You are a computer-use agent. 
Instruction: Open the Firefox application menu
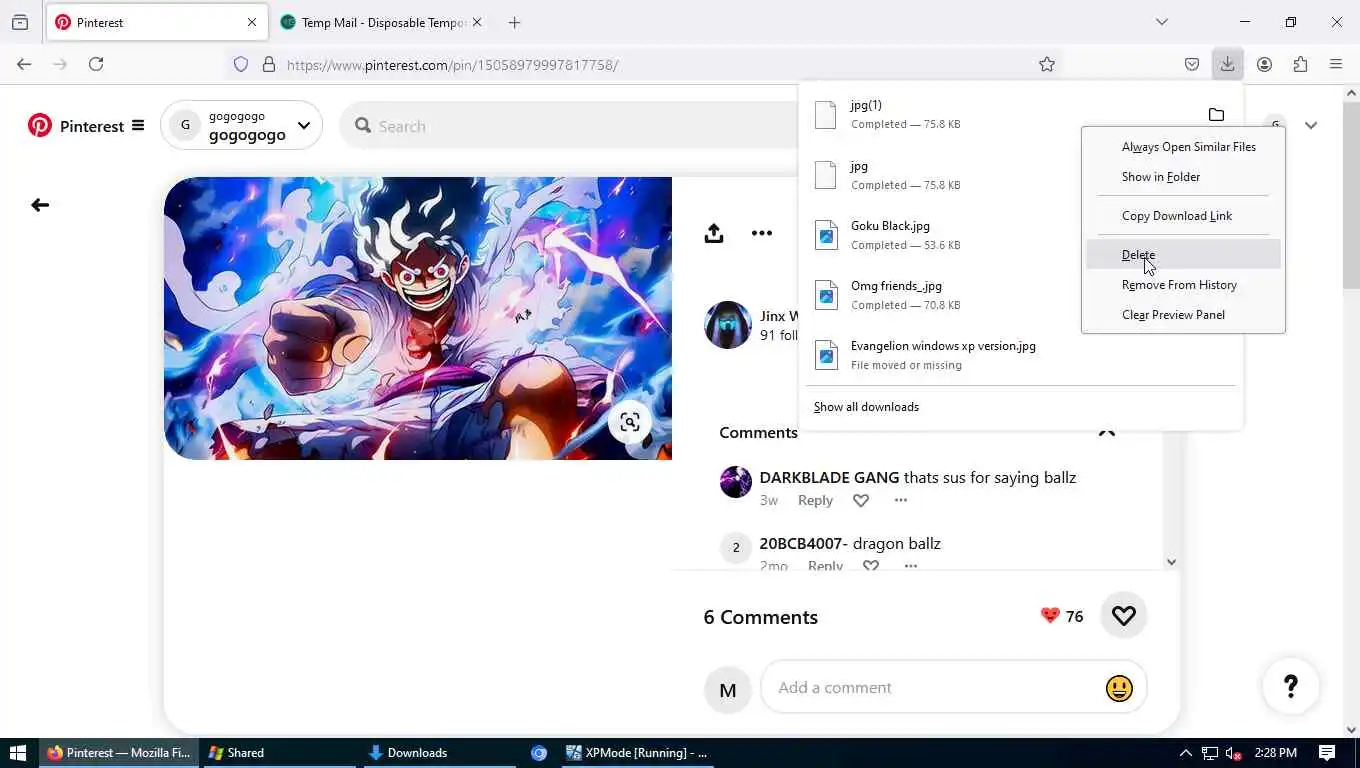pos(1336,64)
